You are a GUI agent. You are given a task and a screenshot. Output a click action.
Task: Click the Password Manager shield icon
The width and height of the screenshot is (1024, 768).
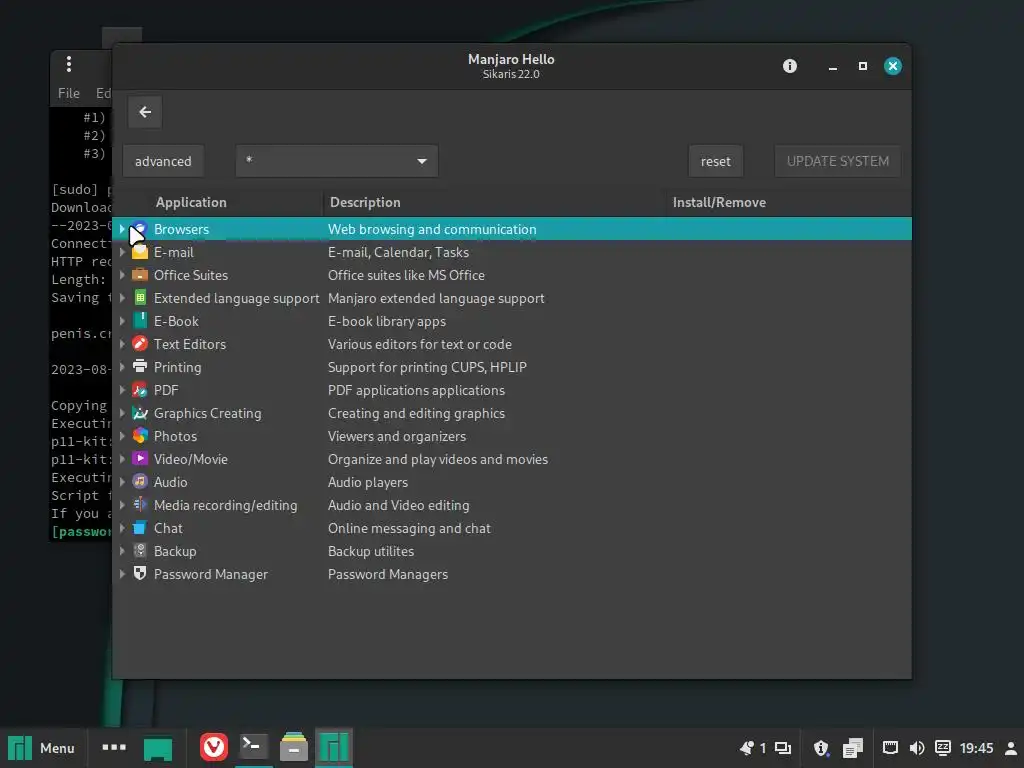point(140,573)
